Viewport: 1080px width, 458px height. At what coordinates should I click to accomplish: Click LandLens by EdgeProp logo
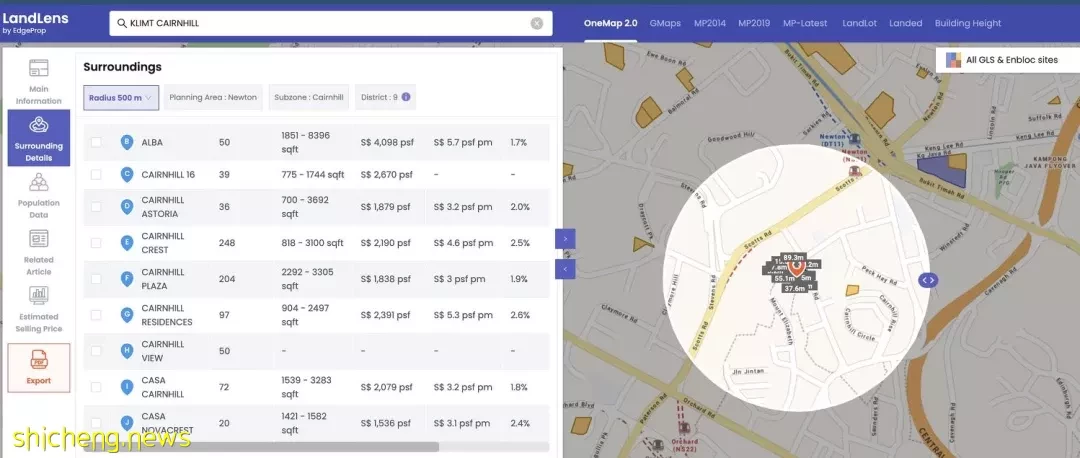point(34,22)
